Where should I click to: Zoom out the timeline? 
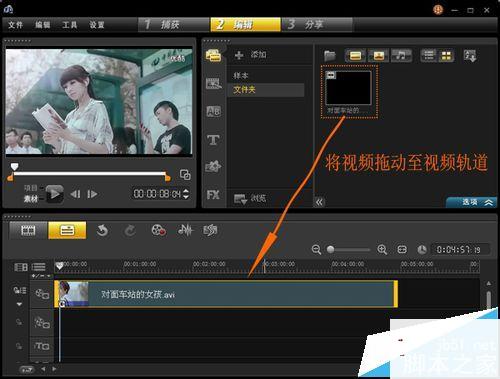click(x=316, y=249)
